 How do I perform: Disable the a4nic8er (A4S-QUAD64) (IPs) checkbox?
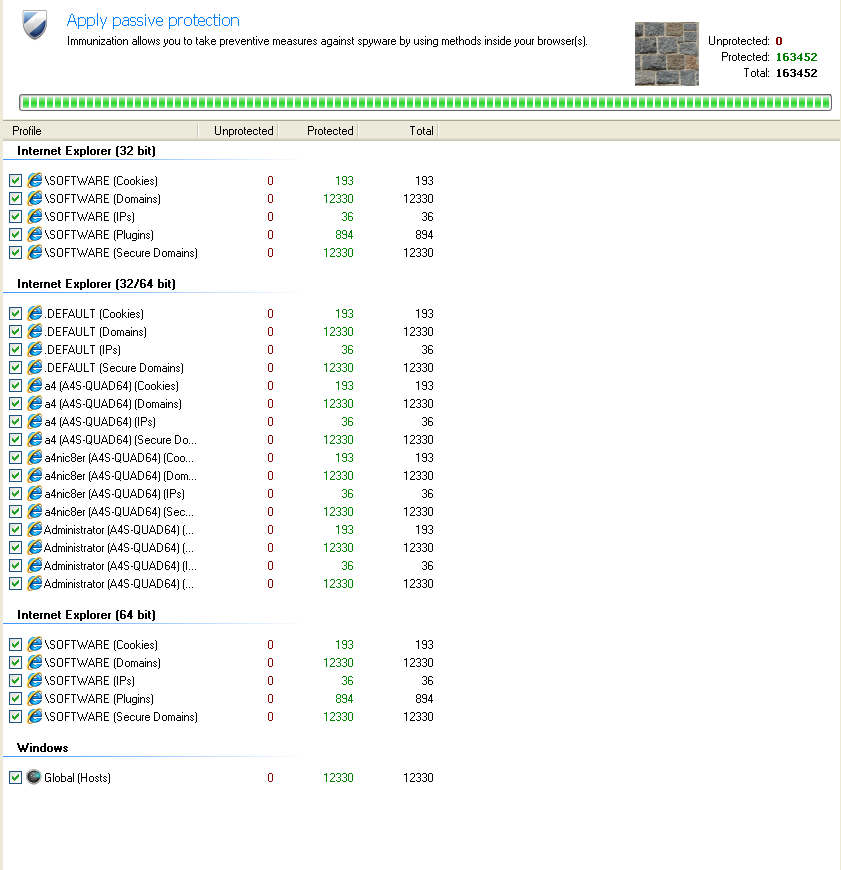16,494
